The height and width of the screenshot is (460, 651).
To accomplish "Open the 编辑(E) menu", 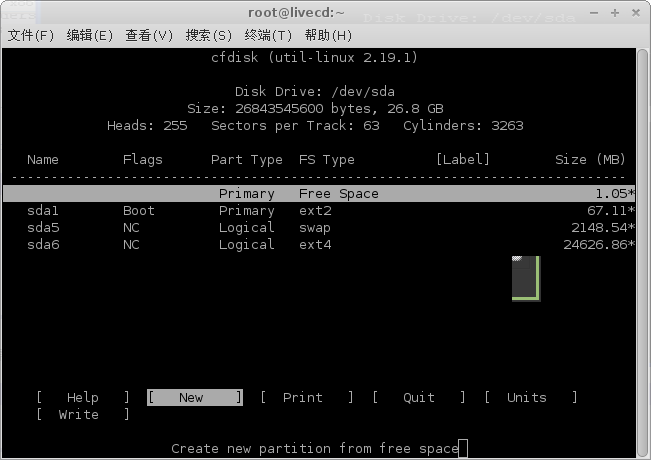I will point(90,36).
